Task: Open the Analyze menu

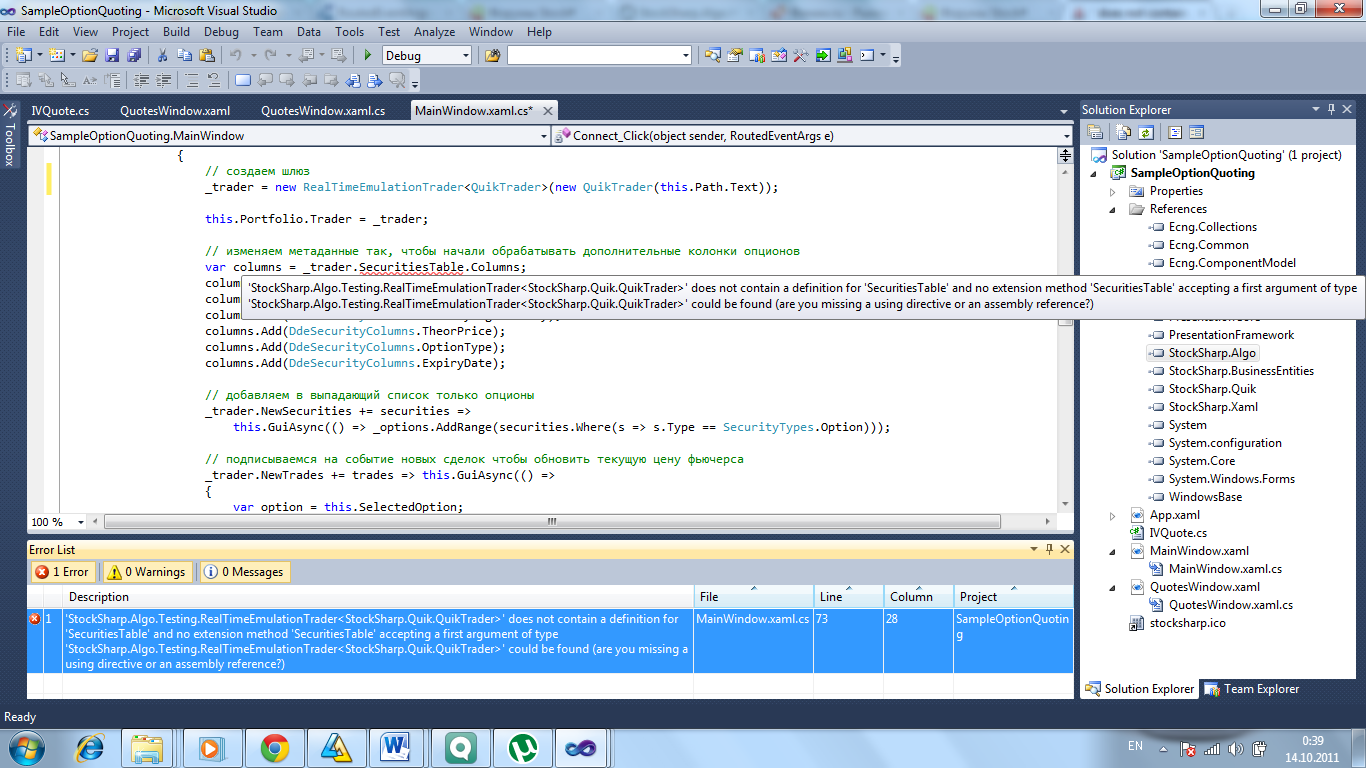Action: [x=434, y=32]
